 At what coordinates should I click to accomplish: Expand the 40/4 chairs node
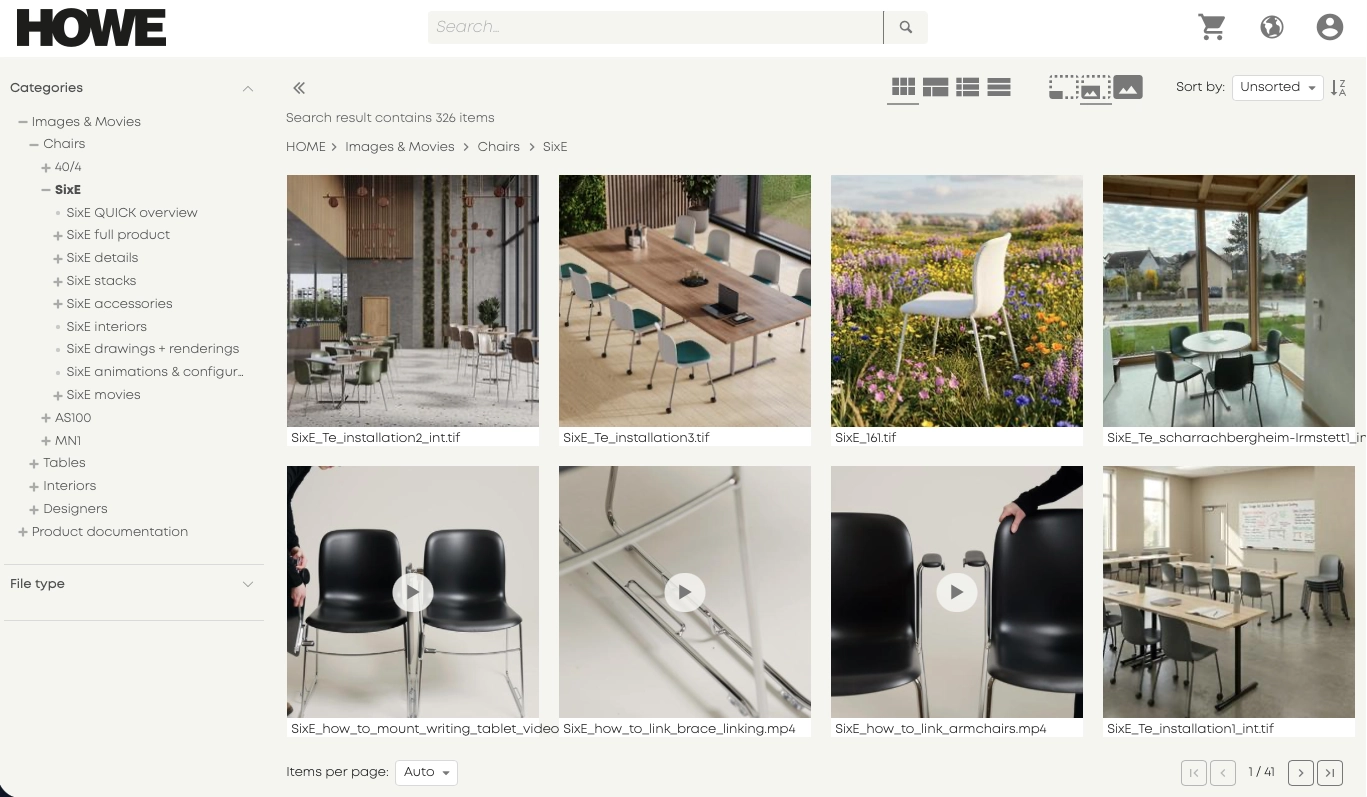tap(46, 167)
